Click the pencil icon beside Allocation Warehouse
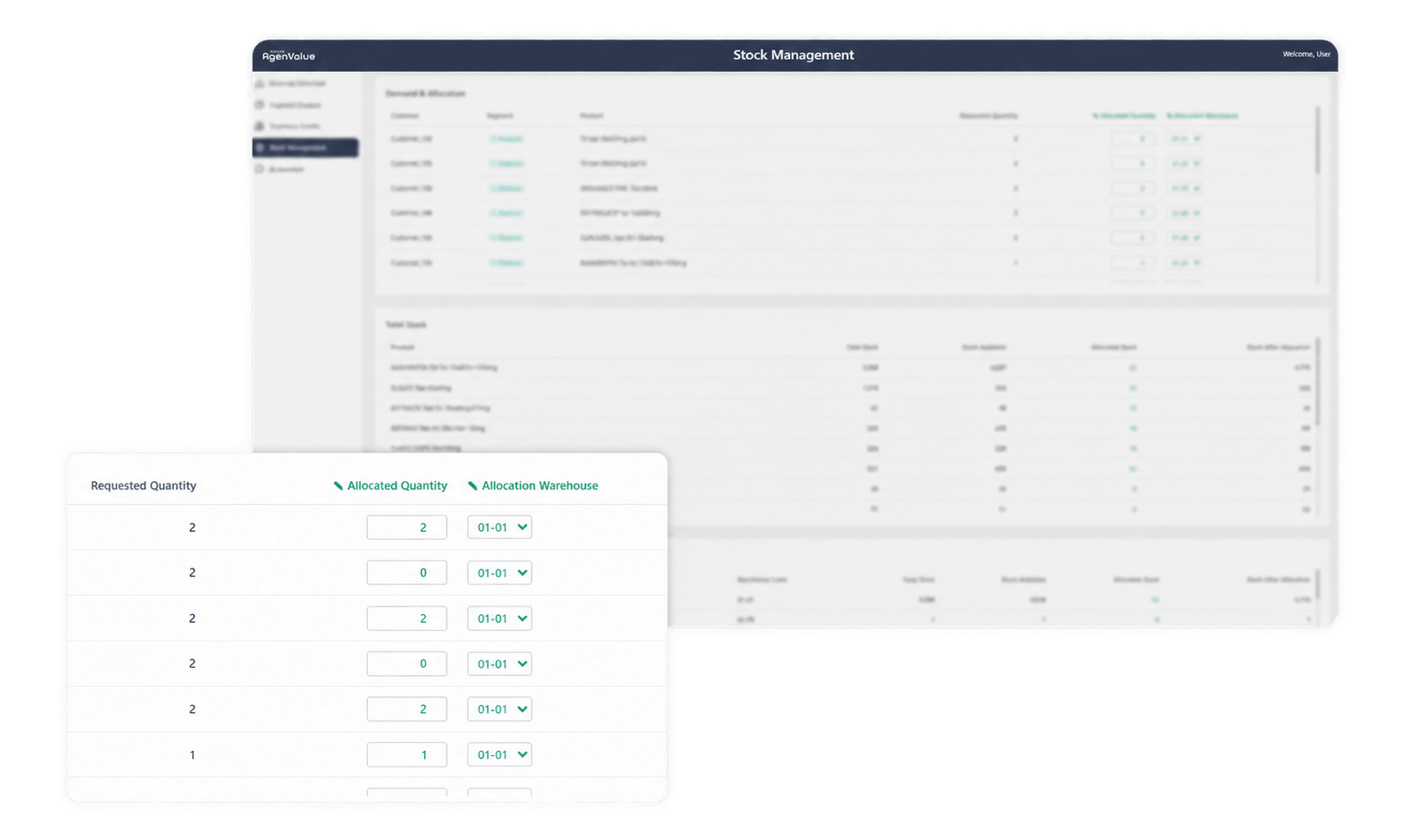This screenshot has width=1402, height=840. tap(473, 486)
